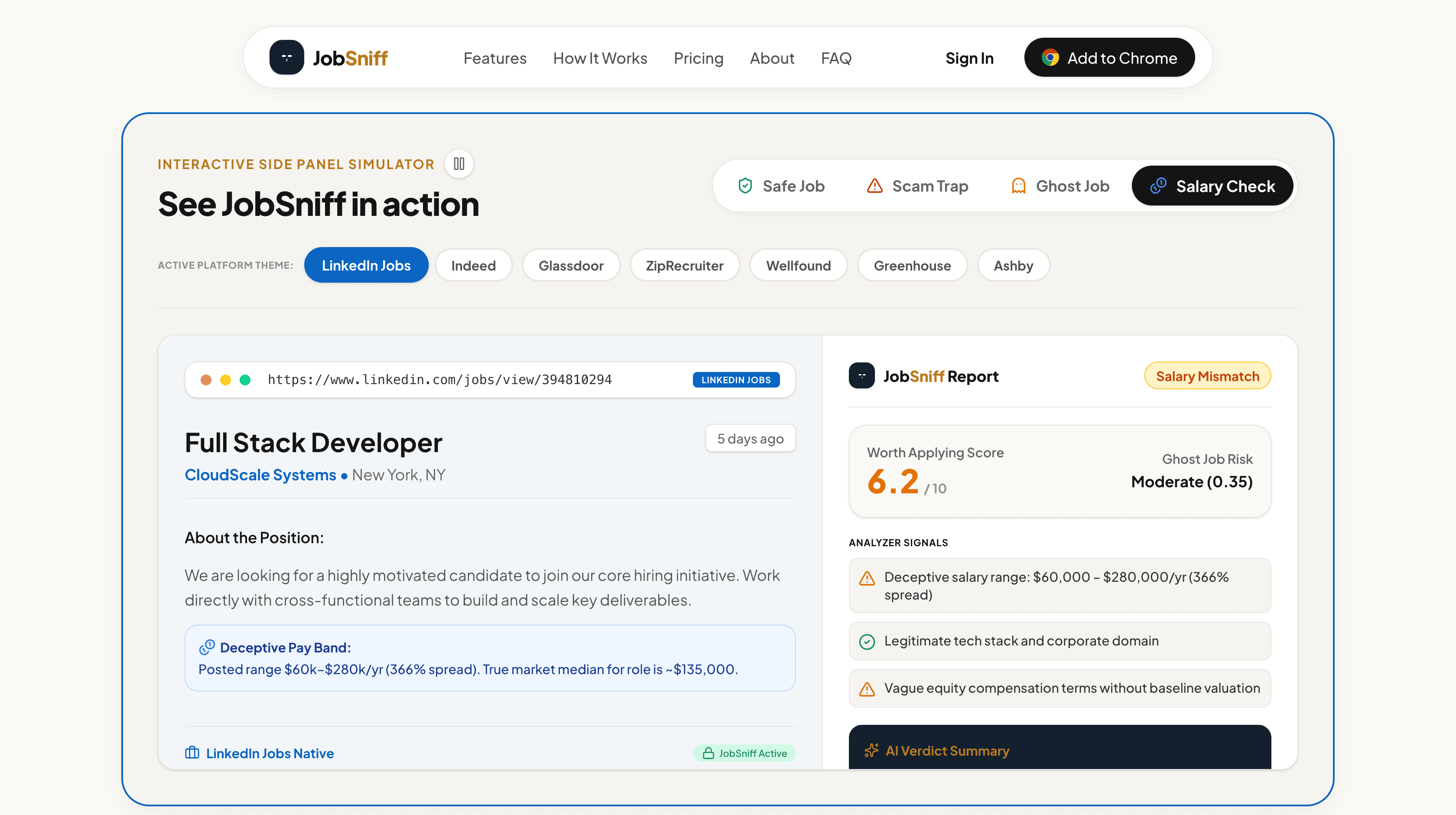Click the warning triangle beside Scam Trap
Viewport: 1456px width, 815px height.
(874, 186)
